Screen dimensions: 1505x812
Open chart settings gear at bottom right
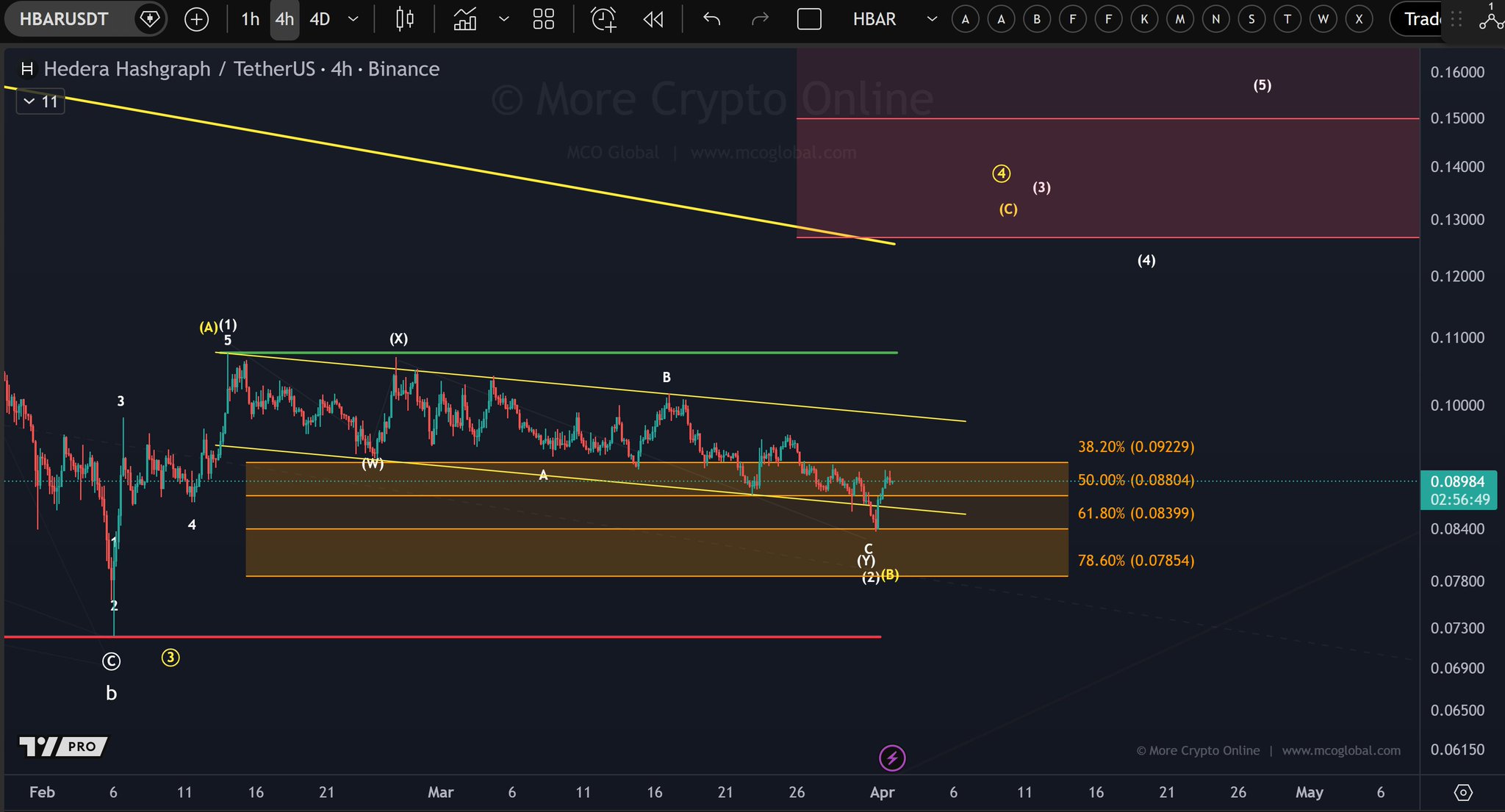1463,792
